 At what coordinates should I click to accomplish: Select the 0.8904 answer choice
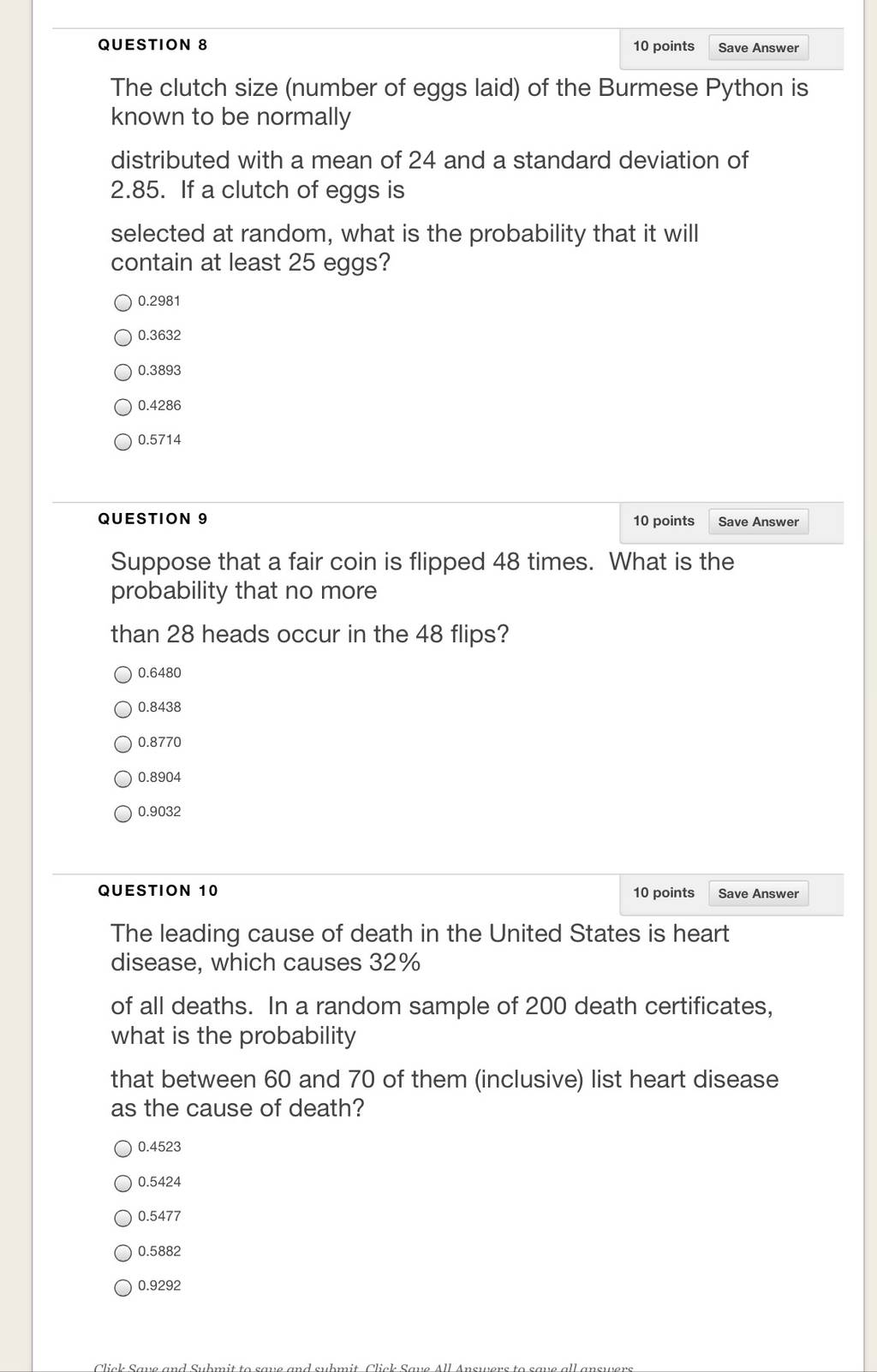123,778
